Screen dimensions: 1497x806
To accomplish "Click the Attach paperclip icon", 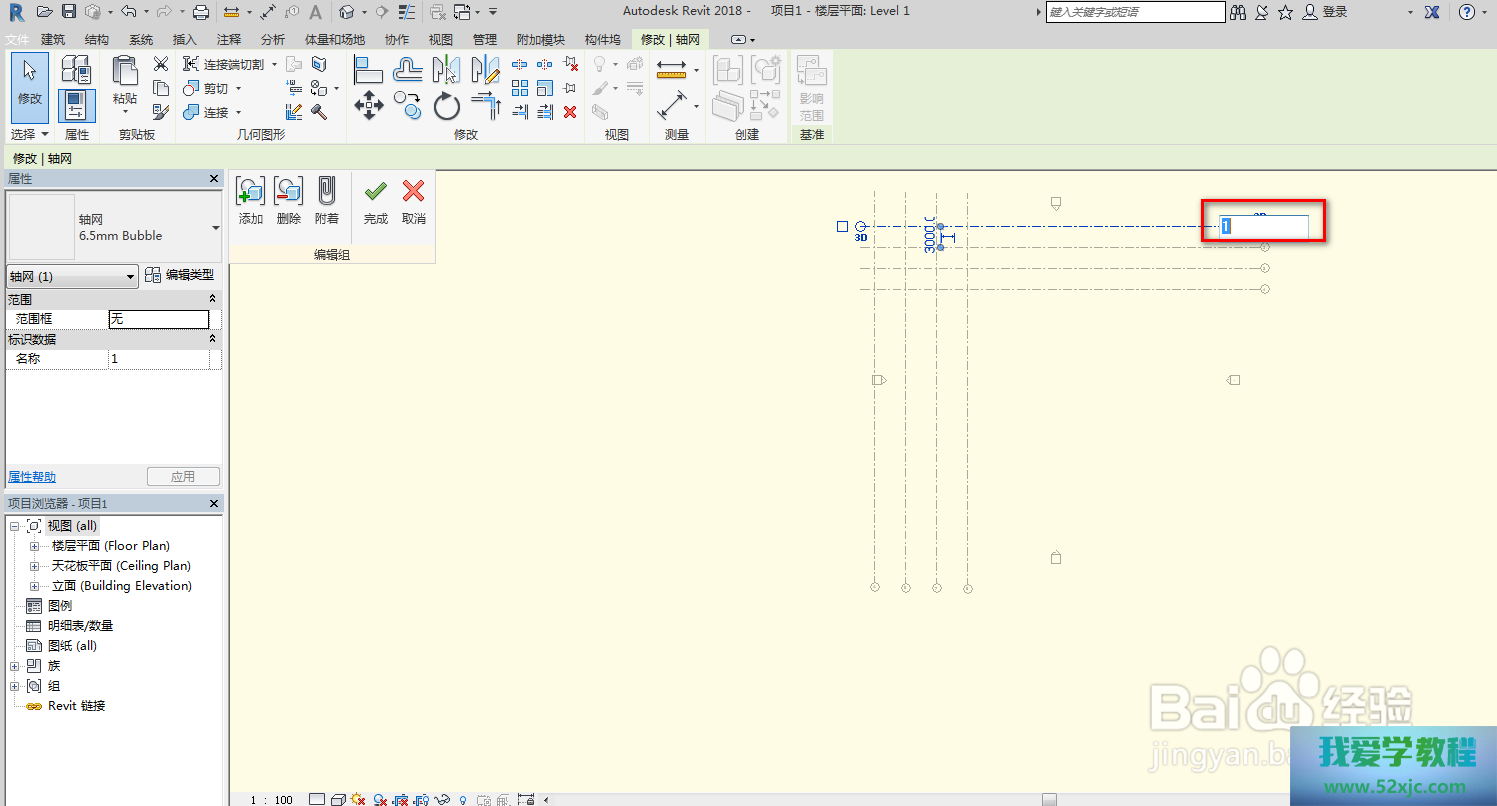I will 326,190.
